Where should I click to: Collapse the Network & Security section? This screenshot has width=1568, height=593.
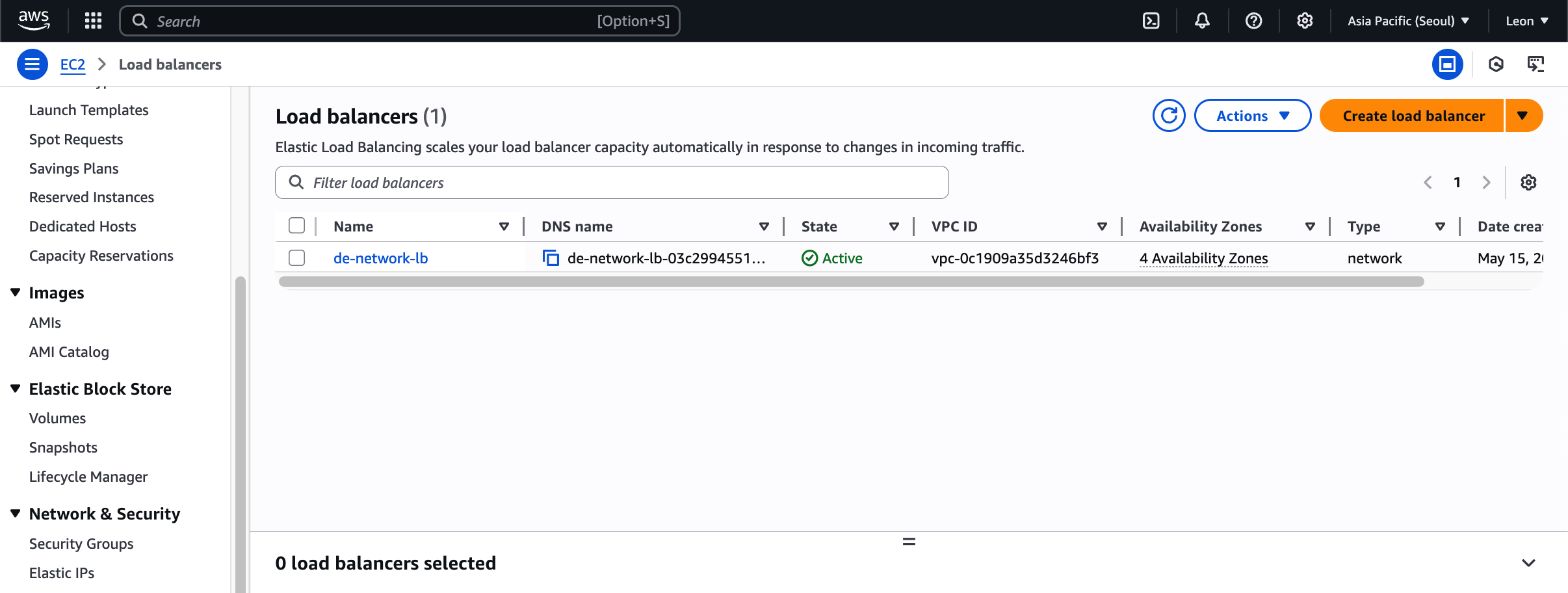pyautogui.click(x=16, y=514)
